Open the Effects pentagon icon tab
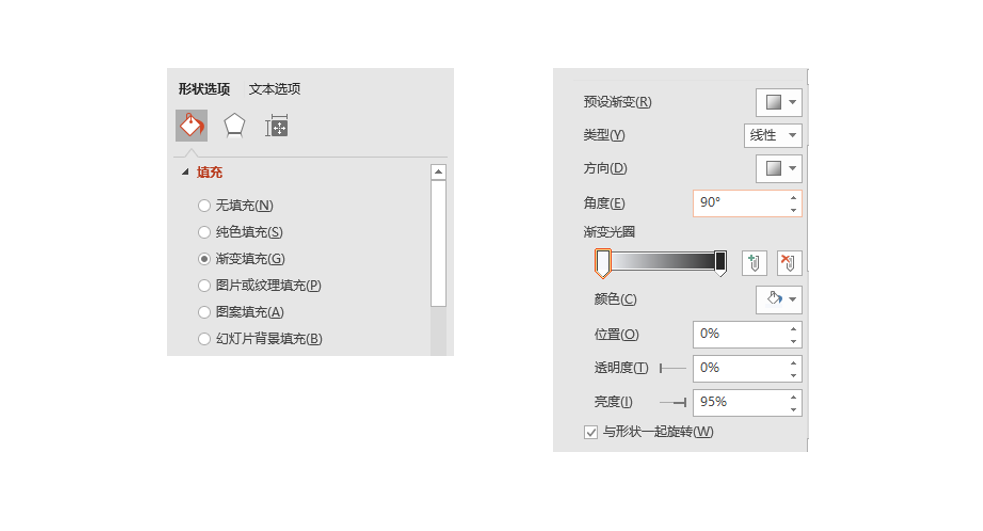The width and height of the screenshot is (983, 531). pos(234,125)
